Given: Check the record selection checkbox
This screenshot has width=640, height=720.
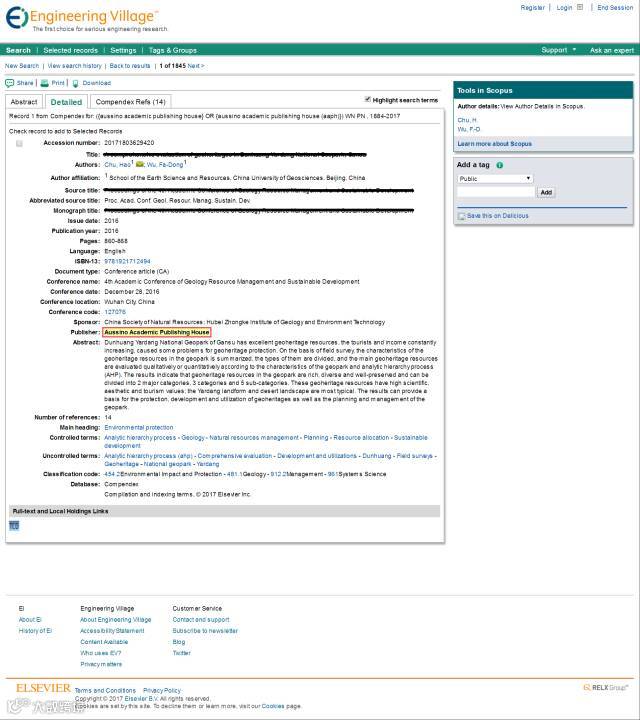Looking at the screenshot, I should 19,144.
